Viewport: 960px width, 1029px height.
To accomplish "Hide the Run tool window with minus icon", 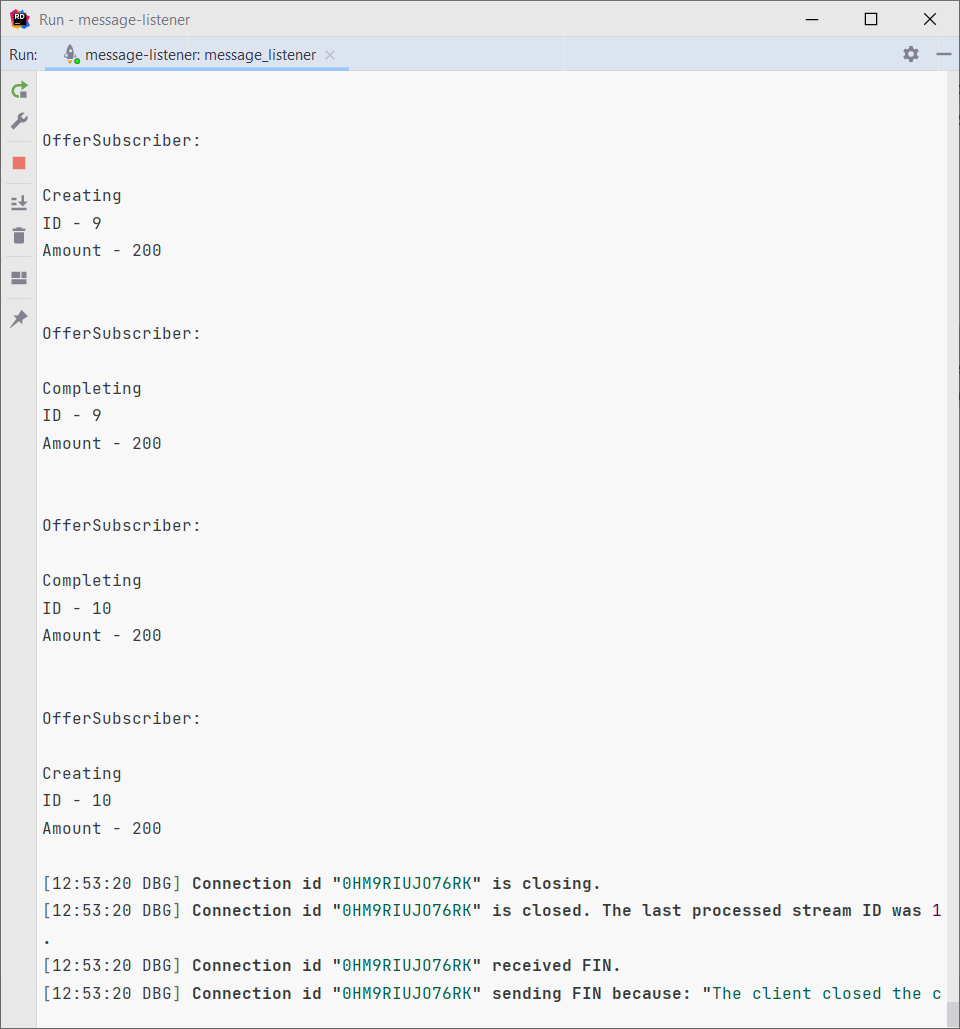I will 943,54.
